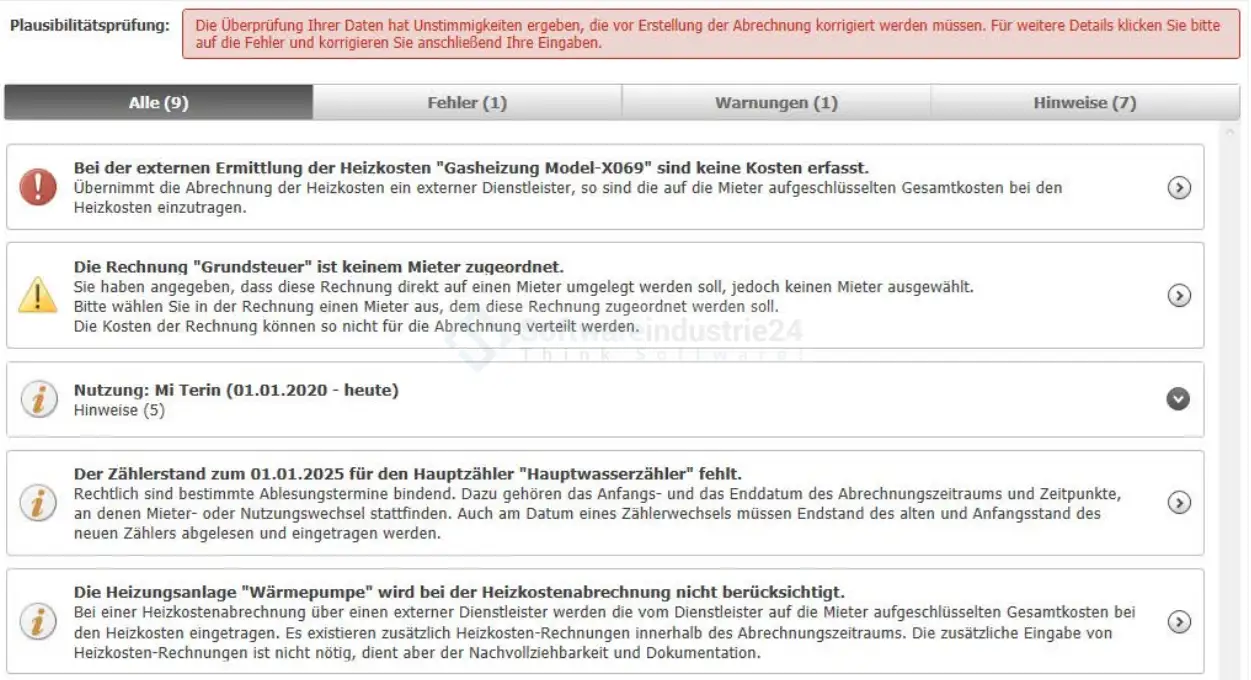This screenshot has width=1251, height=680.
Task: Click the info icon for Wärmepumpe notice
Action: point(38,621)
